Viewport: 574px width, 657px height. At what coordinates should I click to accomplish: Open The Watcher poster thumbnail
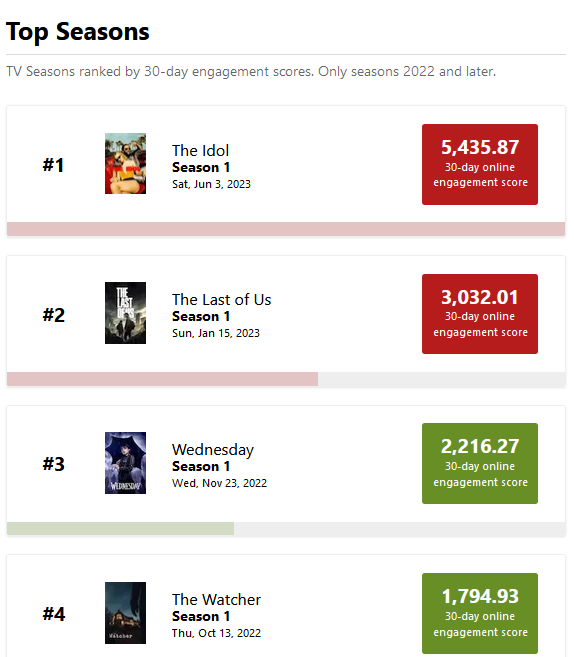click(125, 613)
